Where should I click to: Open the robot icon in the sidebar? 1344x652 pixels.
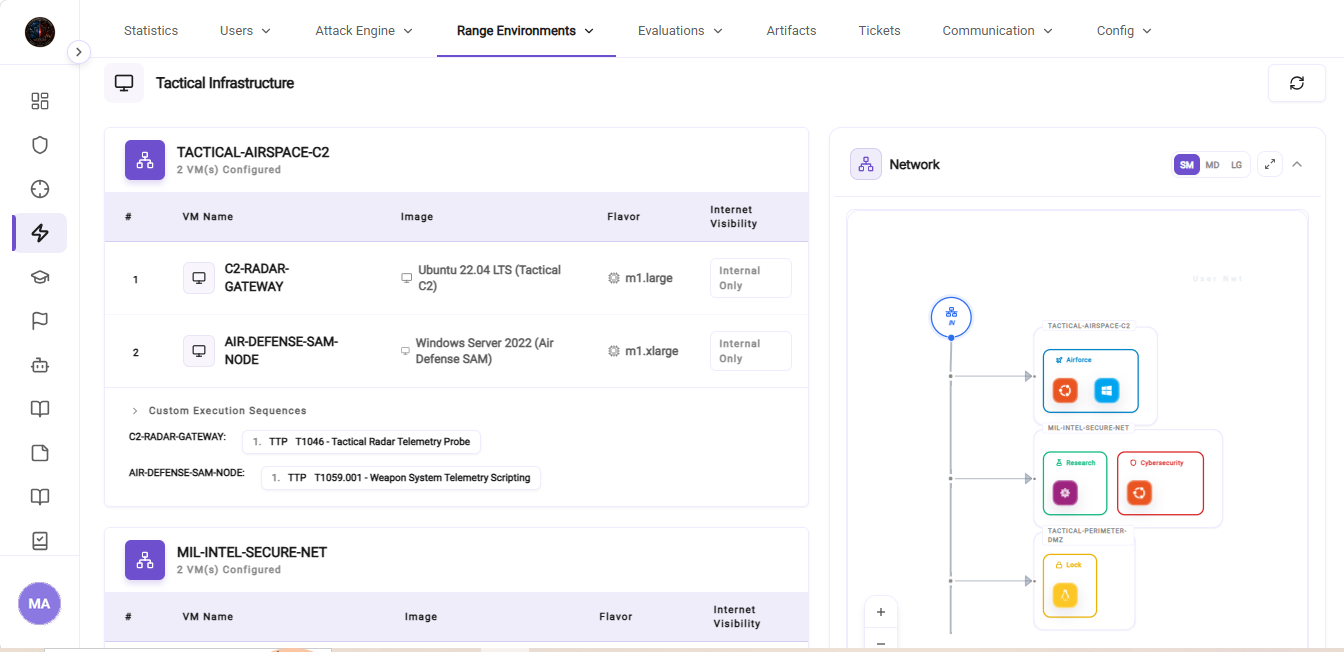(x=40, y=365)
